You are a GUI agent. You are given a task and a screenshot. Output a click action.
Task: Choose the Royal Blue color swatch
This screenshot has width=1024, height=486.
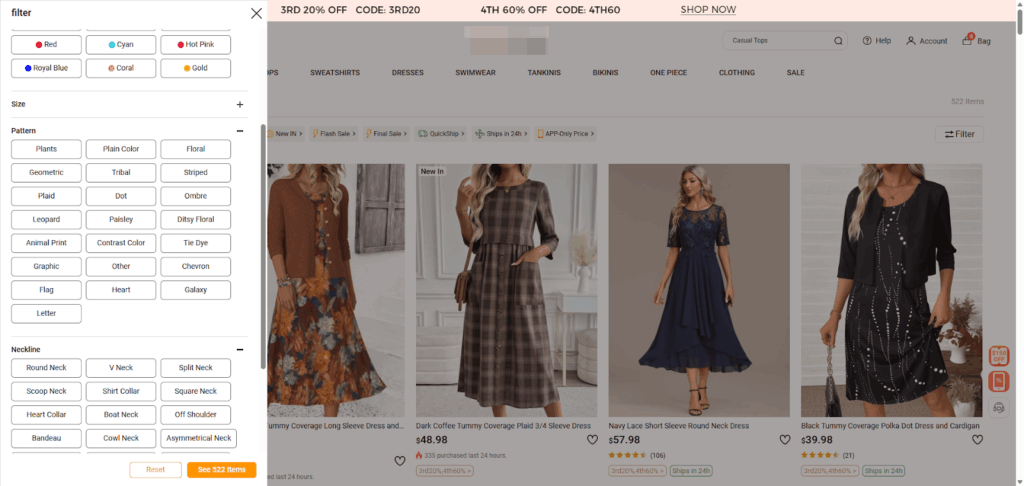coord(46,68)
